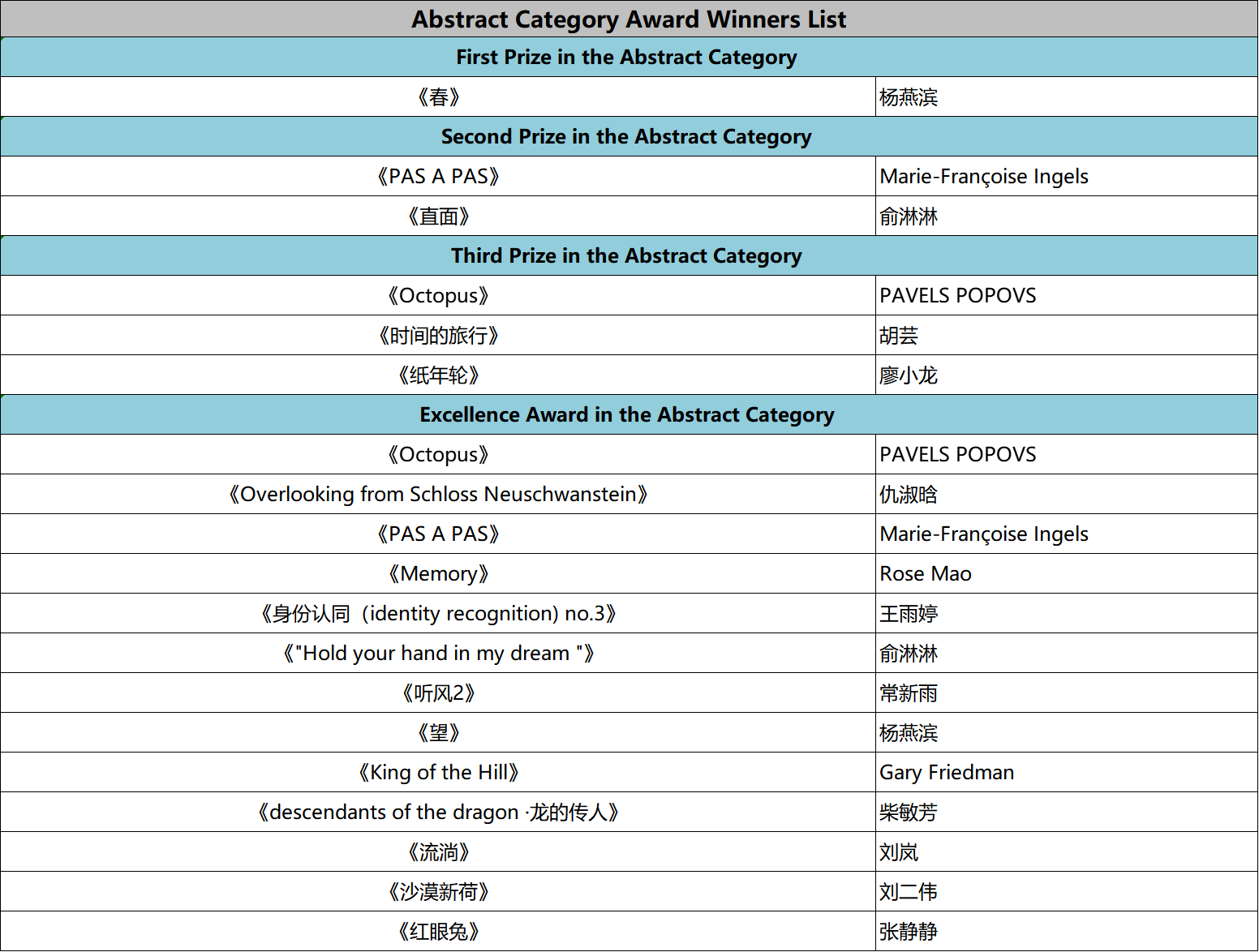This screenshot has width=1259, height=952.
Task: Select PAVELS POPOVS under Excellence Award
Action: (1067, 454)
